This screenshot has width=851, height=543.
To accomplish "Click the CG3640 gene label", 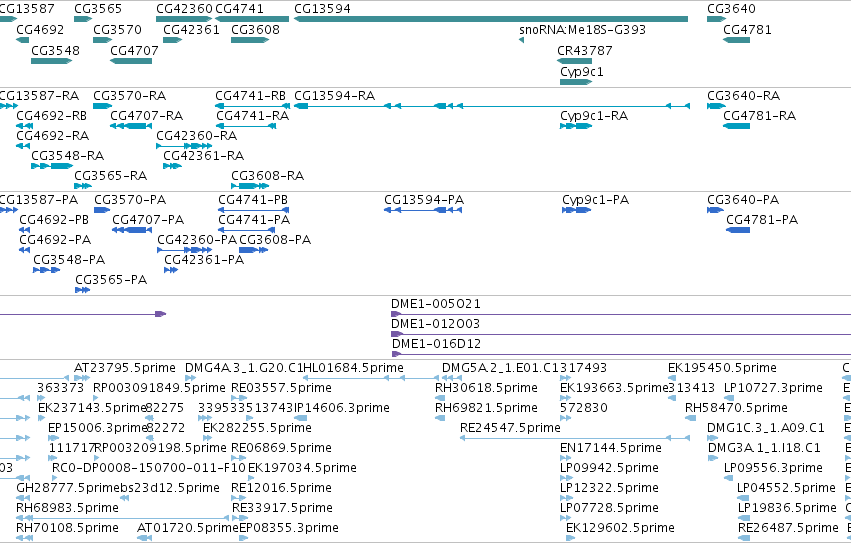I will pyautogui.click(x=731, y=9).
